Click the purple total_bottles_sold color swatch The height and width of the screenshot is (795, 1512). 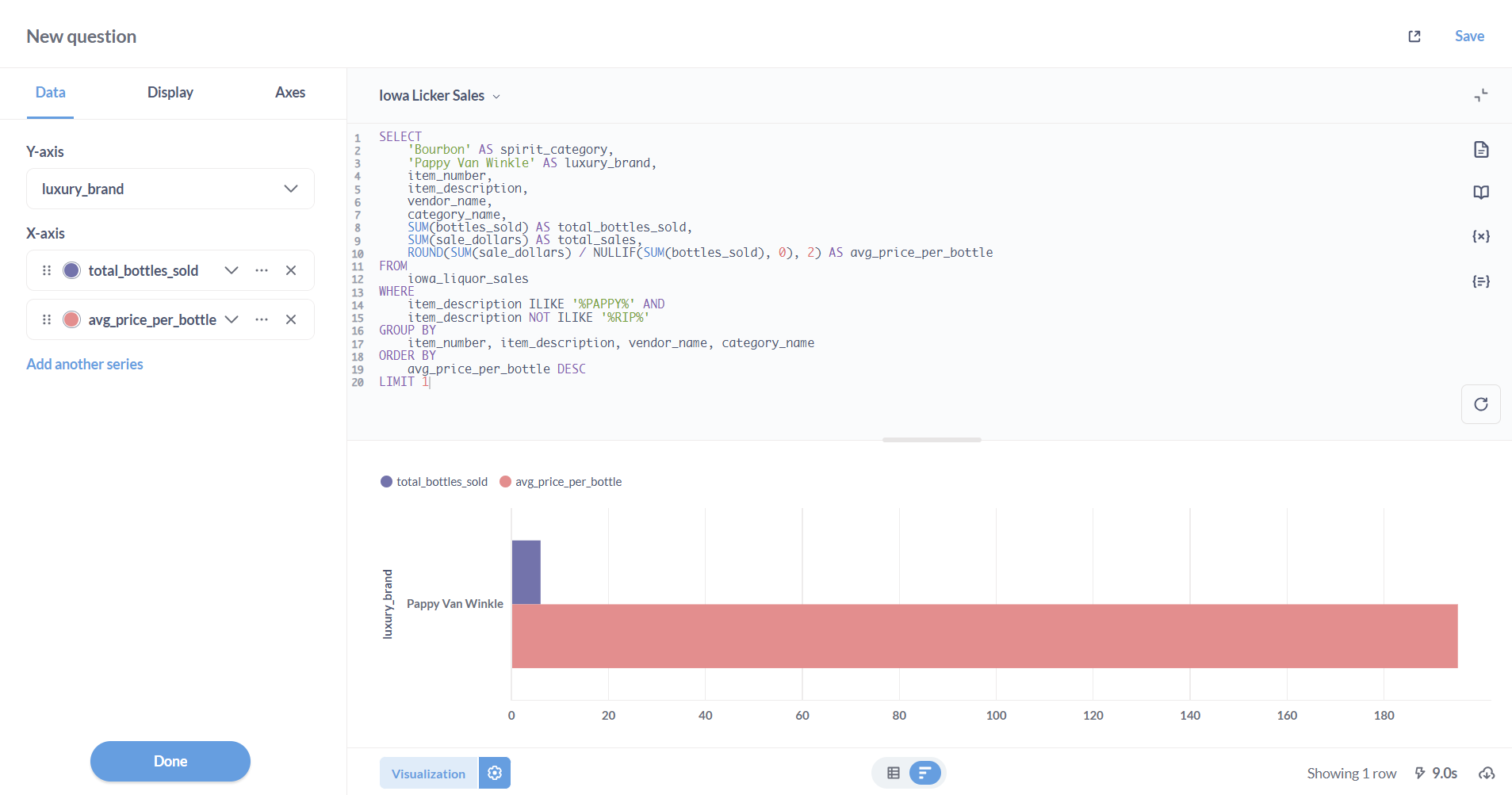[71, 270]
